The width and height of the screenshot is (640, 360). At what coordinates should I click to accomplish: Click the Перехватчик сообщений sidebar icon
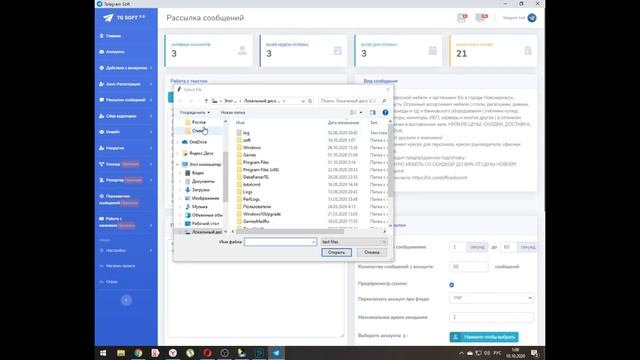pos(102,196)
